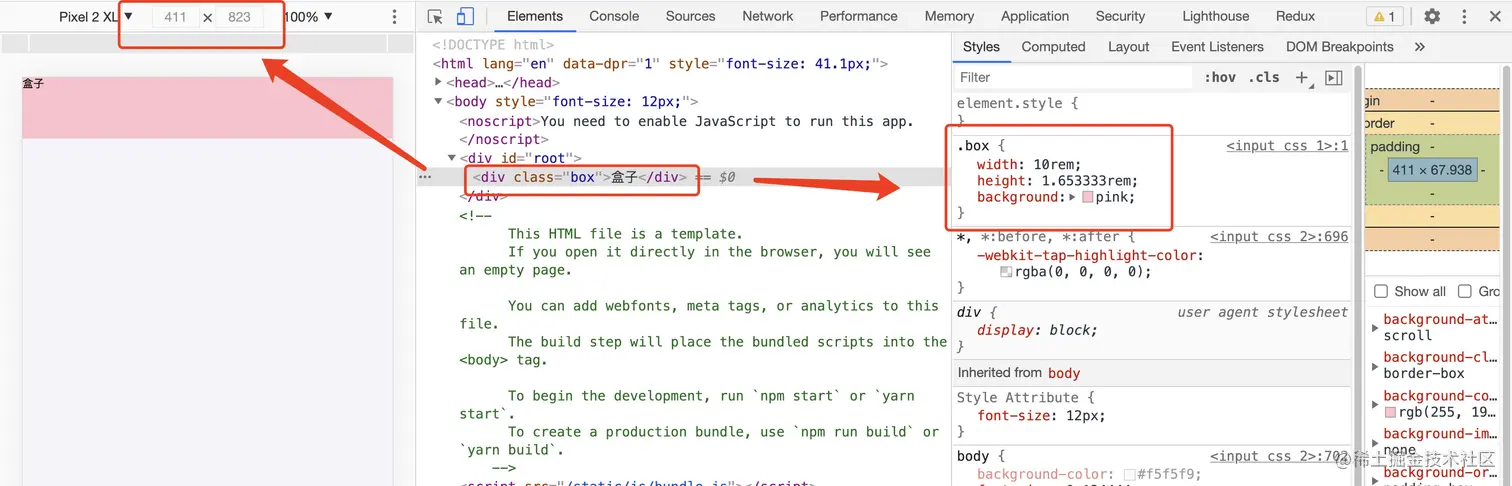
Task: Toggle the Show all checkbox
Action: coord(1381,291)
